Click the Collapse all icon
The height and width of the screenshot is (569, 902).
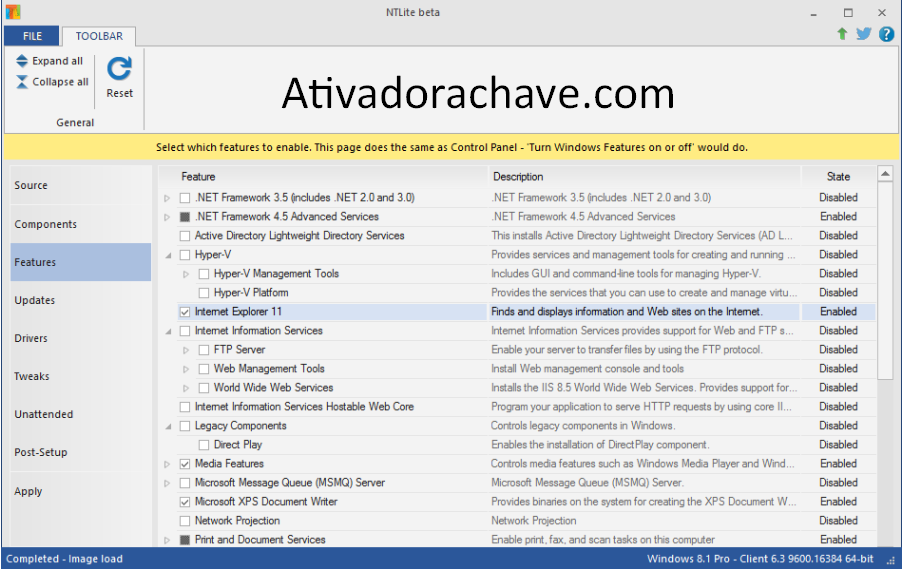click(22, 82)
